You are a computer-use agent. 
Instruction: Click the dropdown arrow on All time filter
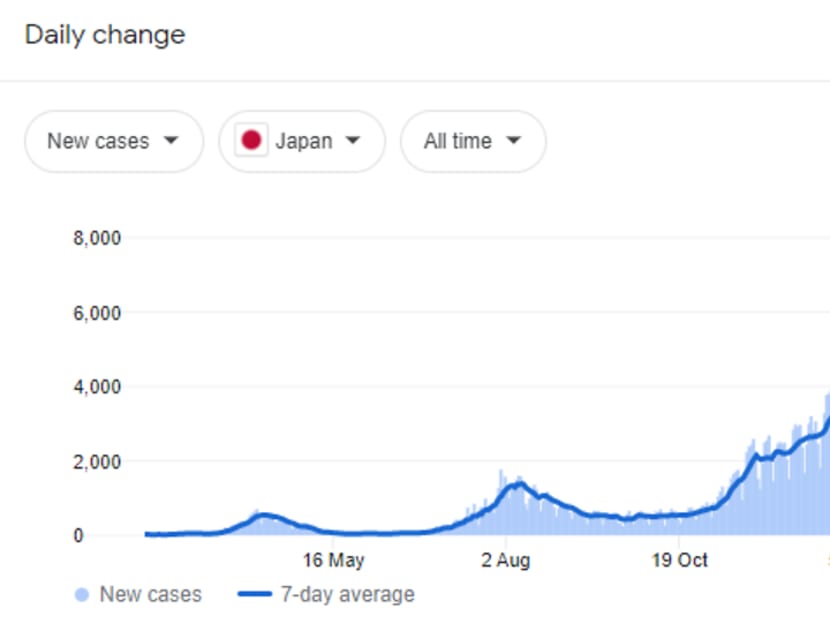click(513, 141)
